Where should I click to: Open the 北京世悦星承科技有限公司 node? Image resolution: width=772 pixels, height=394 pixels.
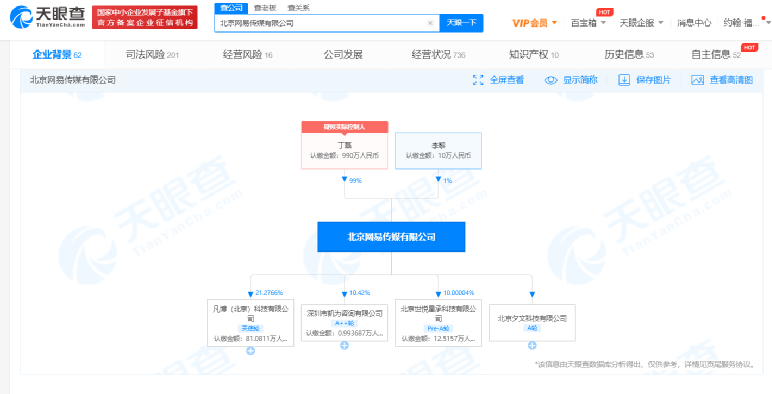coord(438,323)
